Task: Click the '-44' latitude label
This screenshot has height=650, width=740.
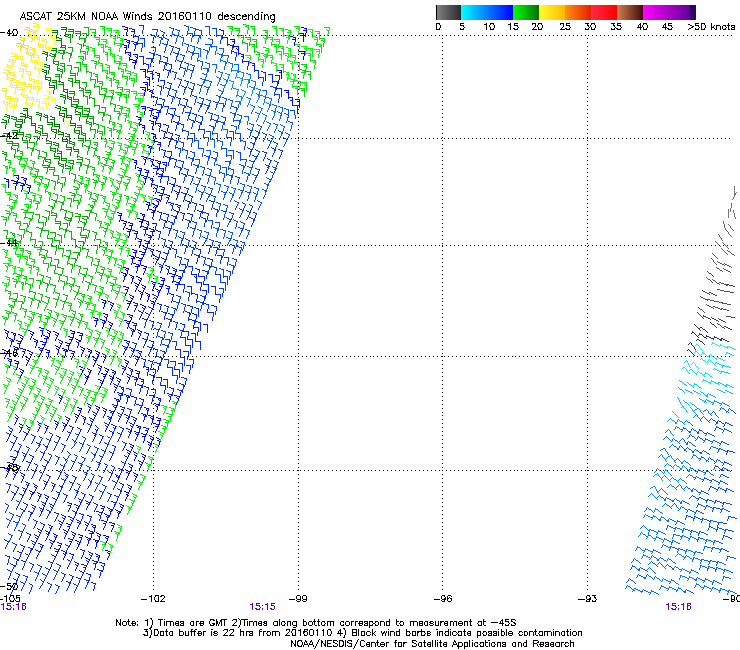Action: coord(9,243)
